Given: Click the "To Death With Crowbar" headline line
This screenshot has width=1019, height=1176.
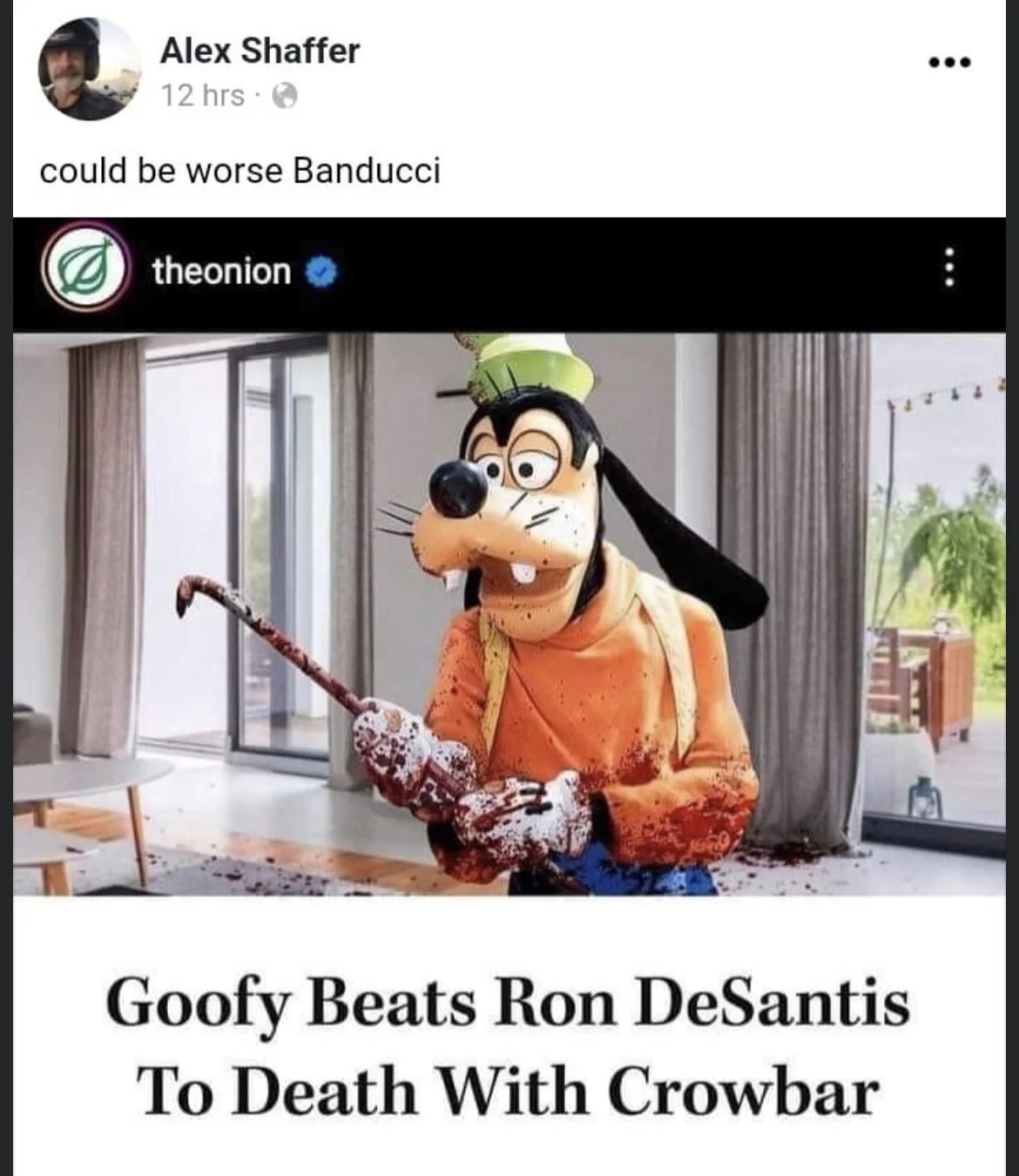Looking at the screenshot, I should (x=508, y=1090).
